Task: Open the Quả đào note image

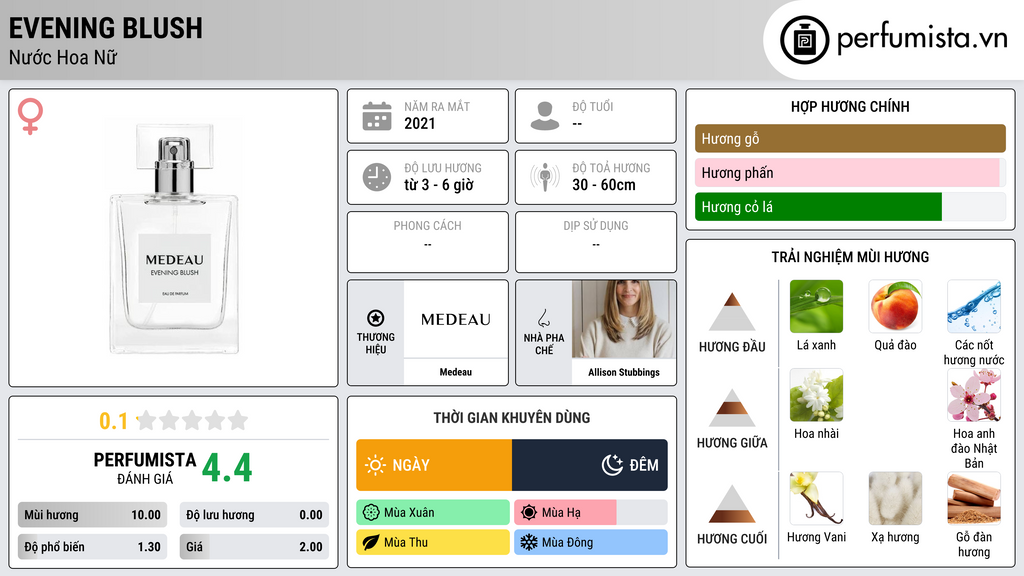Action: [895, 306]
